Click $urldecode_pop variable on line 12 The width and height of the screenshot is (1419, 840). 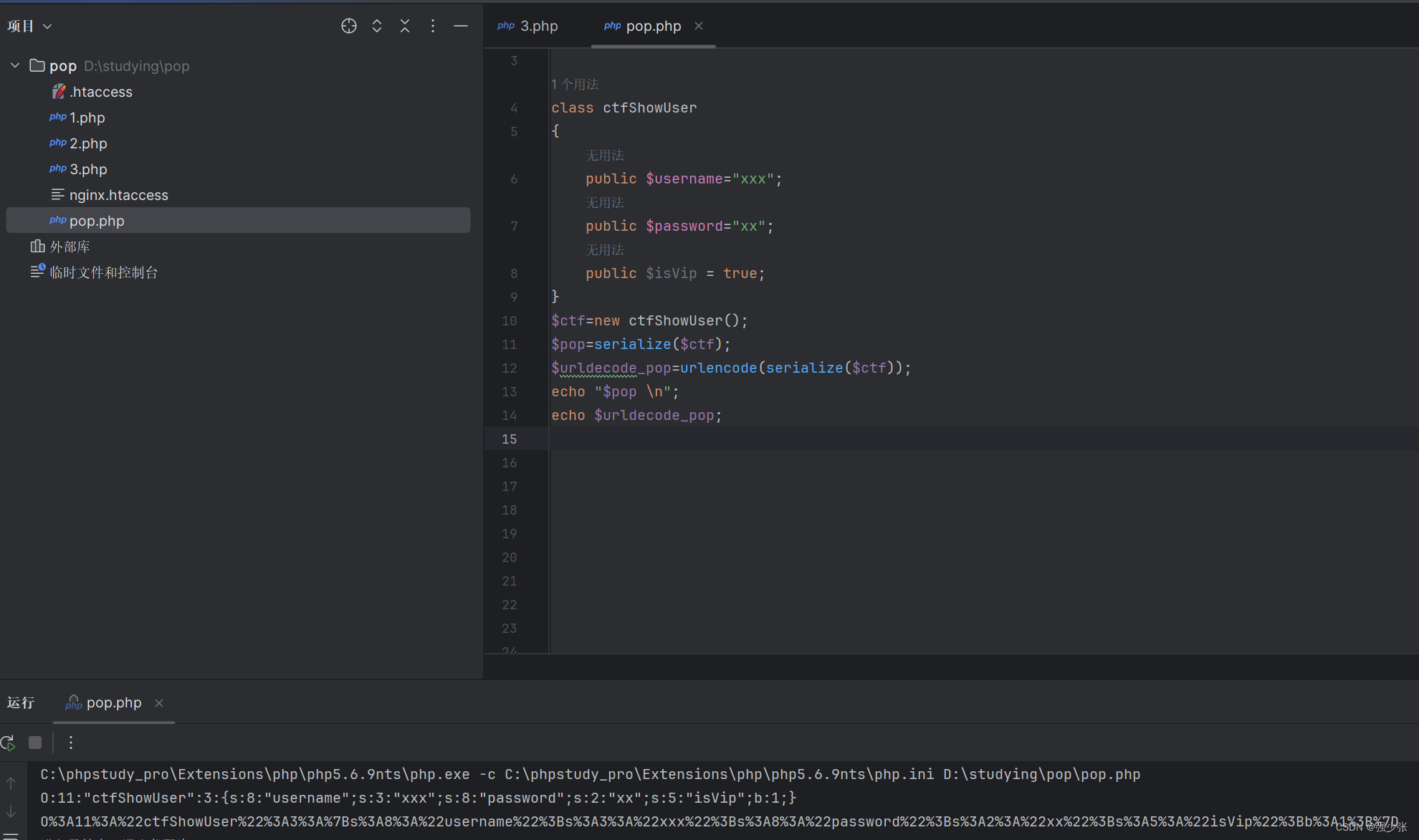[x=611, y=368]
